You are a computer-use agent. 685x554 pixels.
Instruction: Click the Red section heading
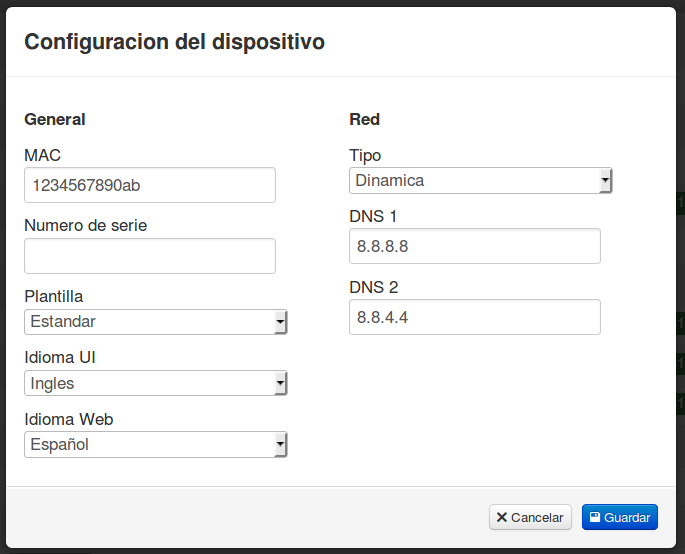(364, 119)
